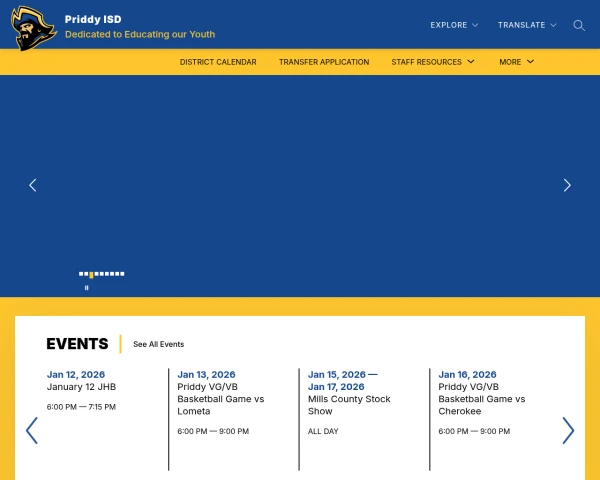Click the Jan 16, 2026 date

(x=467, y=374)
